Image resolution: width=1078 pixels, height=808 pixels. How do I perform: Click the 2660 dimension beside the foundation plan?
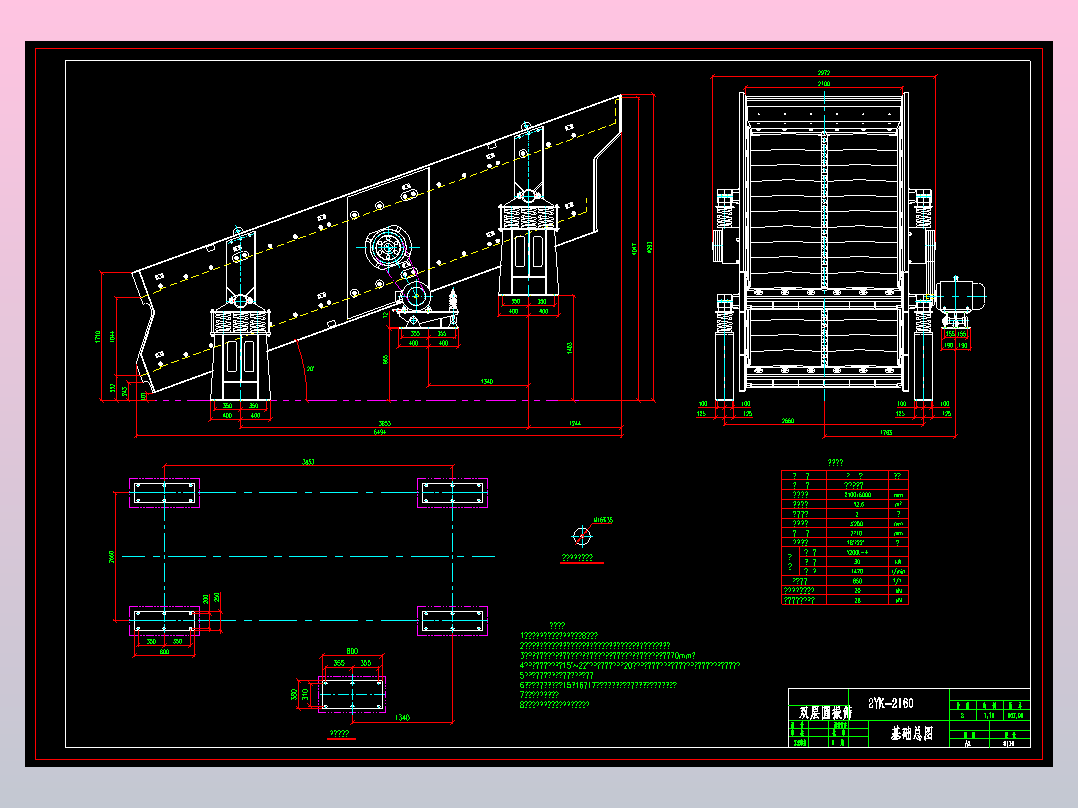111,556
